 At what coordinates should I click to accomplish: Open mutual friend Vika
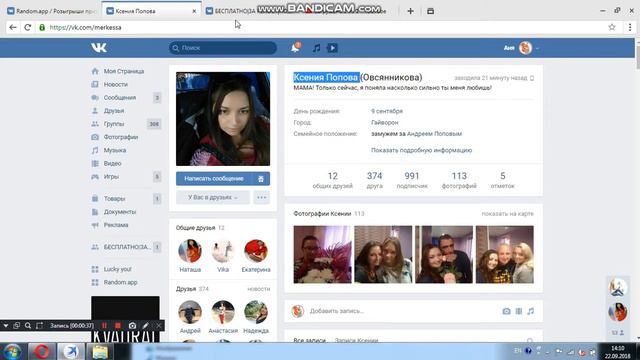pyautogui.click(x=223, y=251)
